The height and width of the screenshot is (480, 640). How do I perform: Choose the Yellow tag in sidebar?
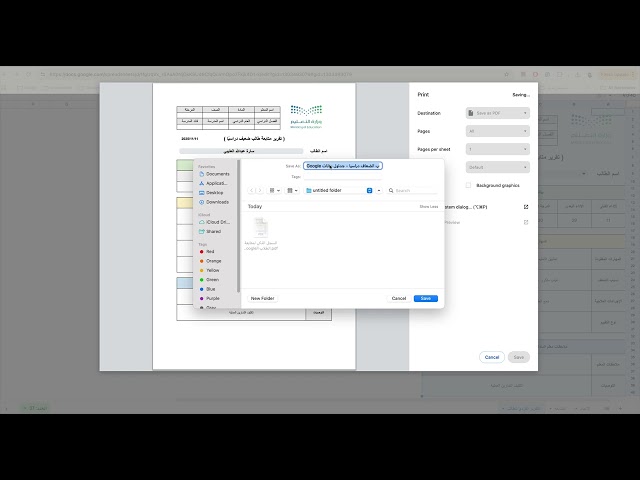pos(209,270)
